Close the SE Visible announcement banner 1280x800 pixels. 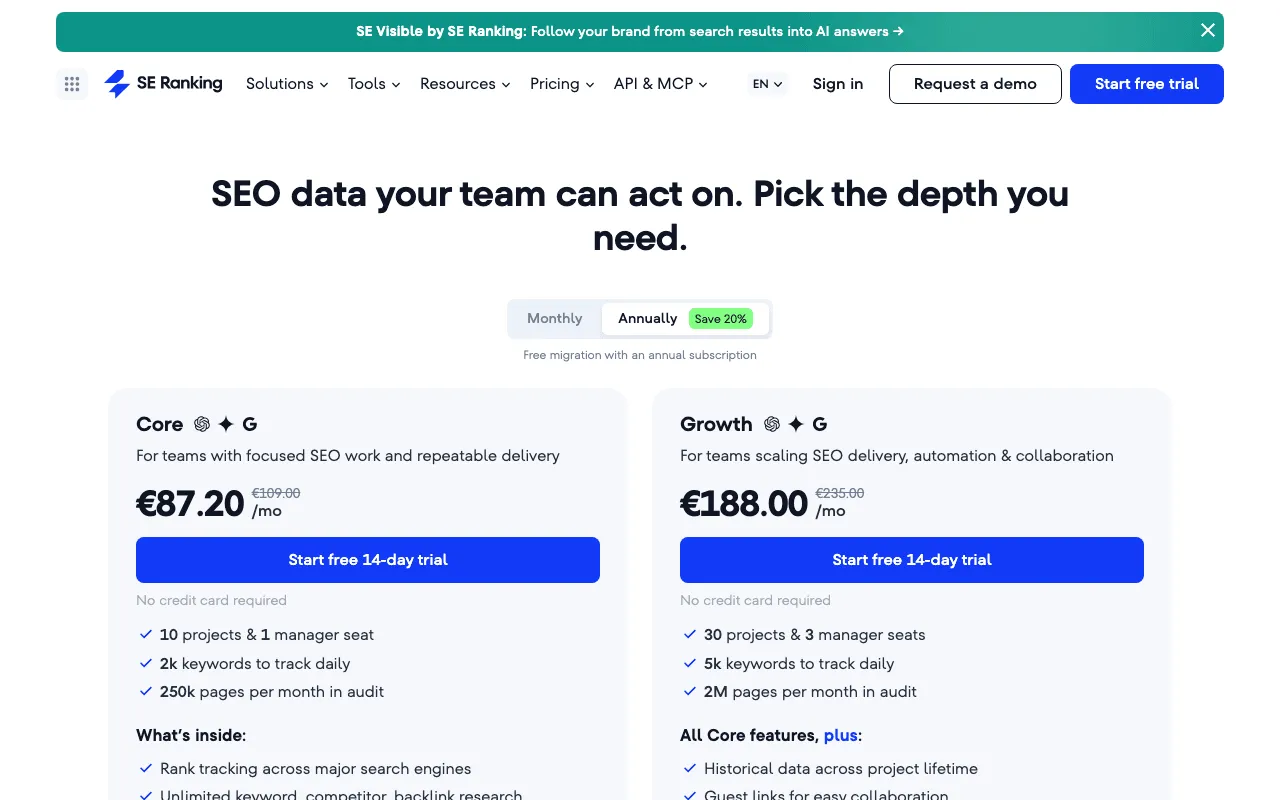pos(1208,31)
